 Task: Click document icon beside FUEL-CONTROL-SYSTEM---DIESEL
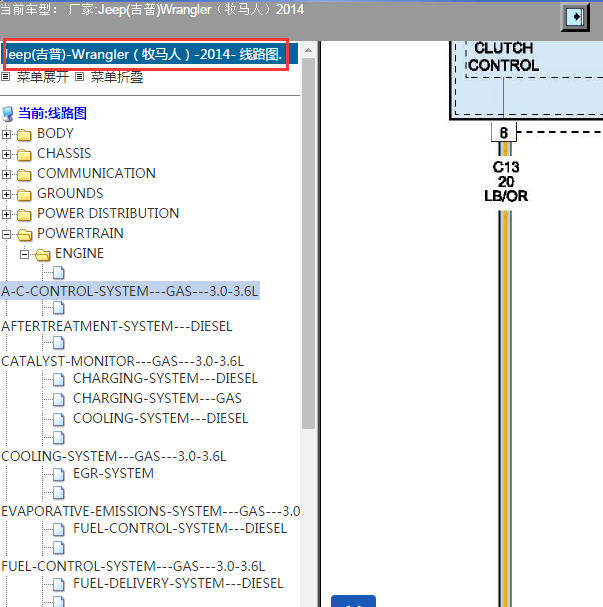tap(58, 529)
